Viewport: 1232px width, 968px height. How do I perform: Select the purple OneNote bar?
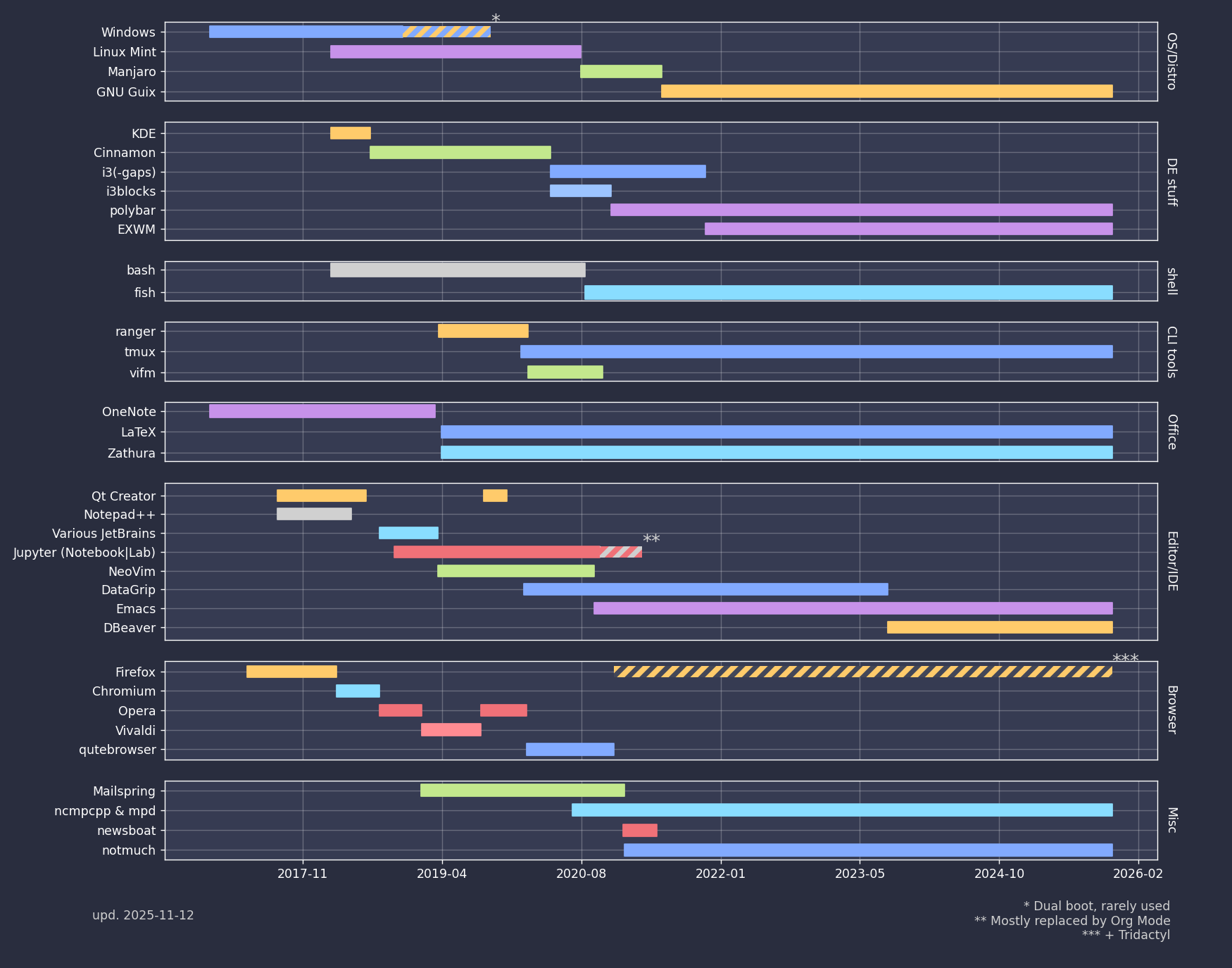[322, 411]
